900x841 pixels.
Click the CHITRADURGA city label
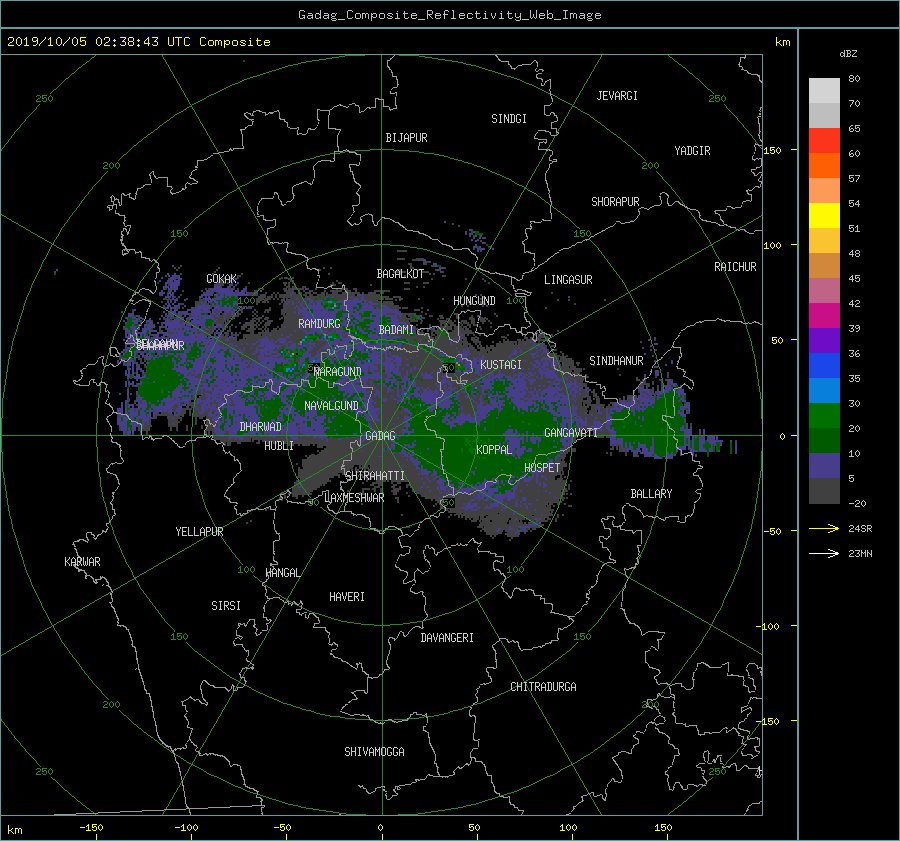click(543, 687)
